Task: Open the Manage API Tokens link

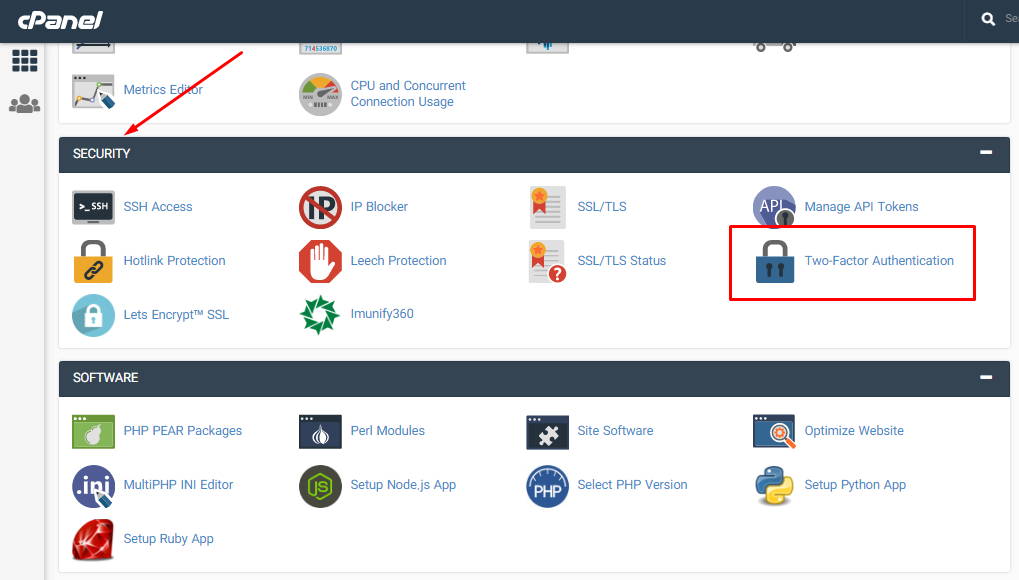Action: click(861, 207)
